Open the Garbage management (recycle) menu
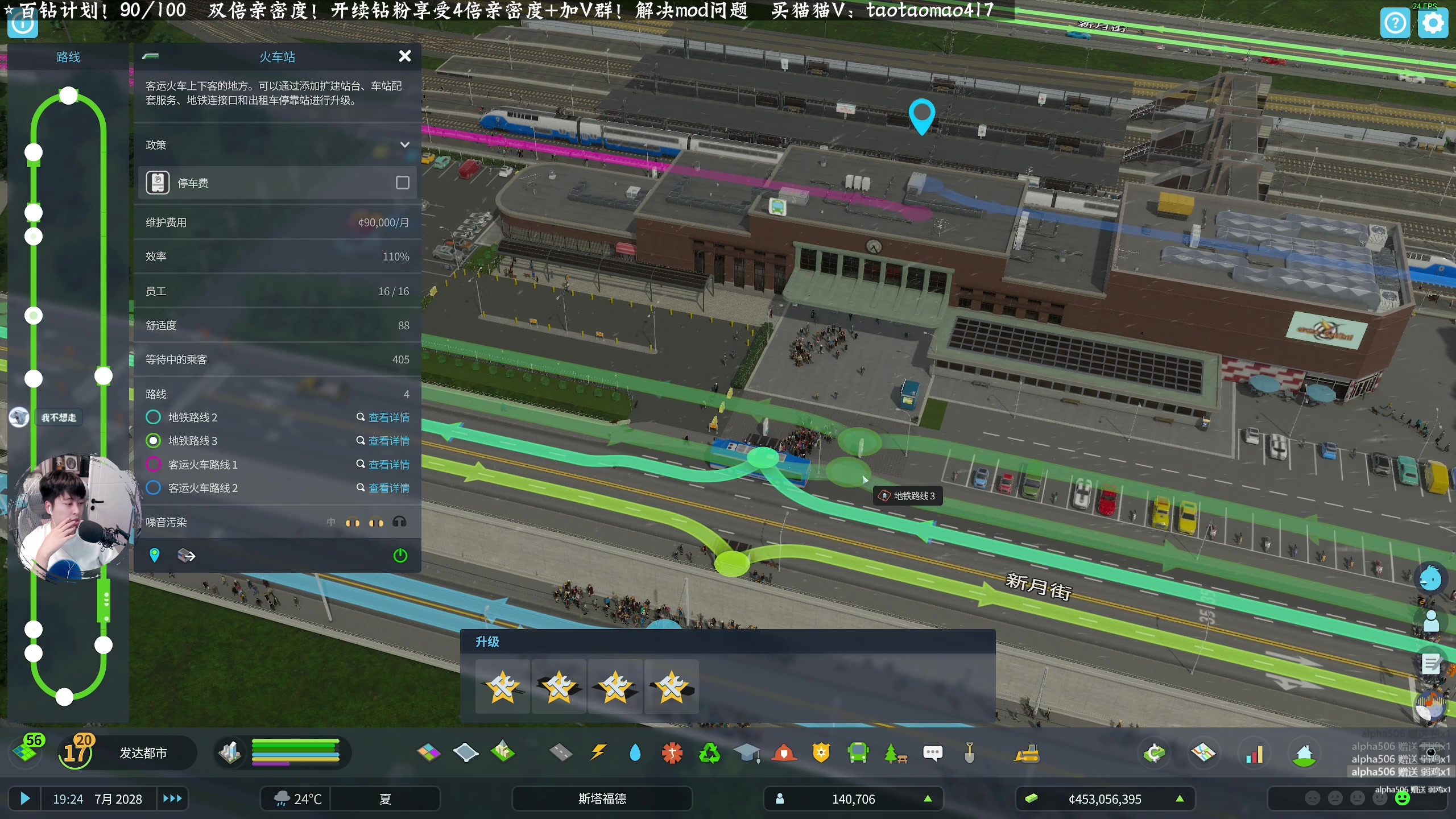This screenshot has width=1456, height=819. (709, 753)
